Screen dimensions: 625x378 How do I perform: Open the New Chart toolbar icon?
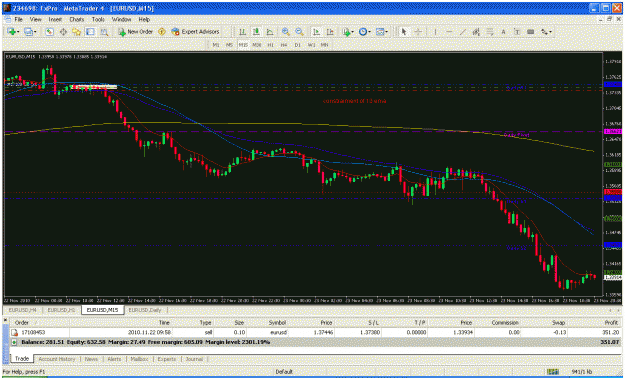coord(11,32)
